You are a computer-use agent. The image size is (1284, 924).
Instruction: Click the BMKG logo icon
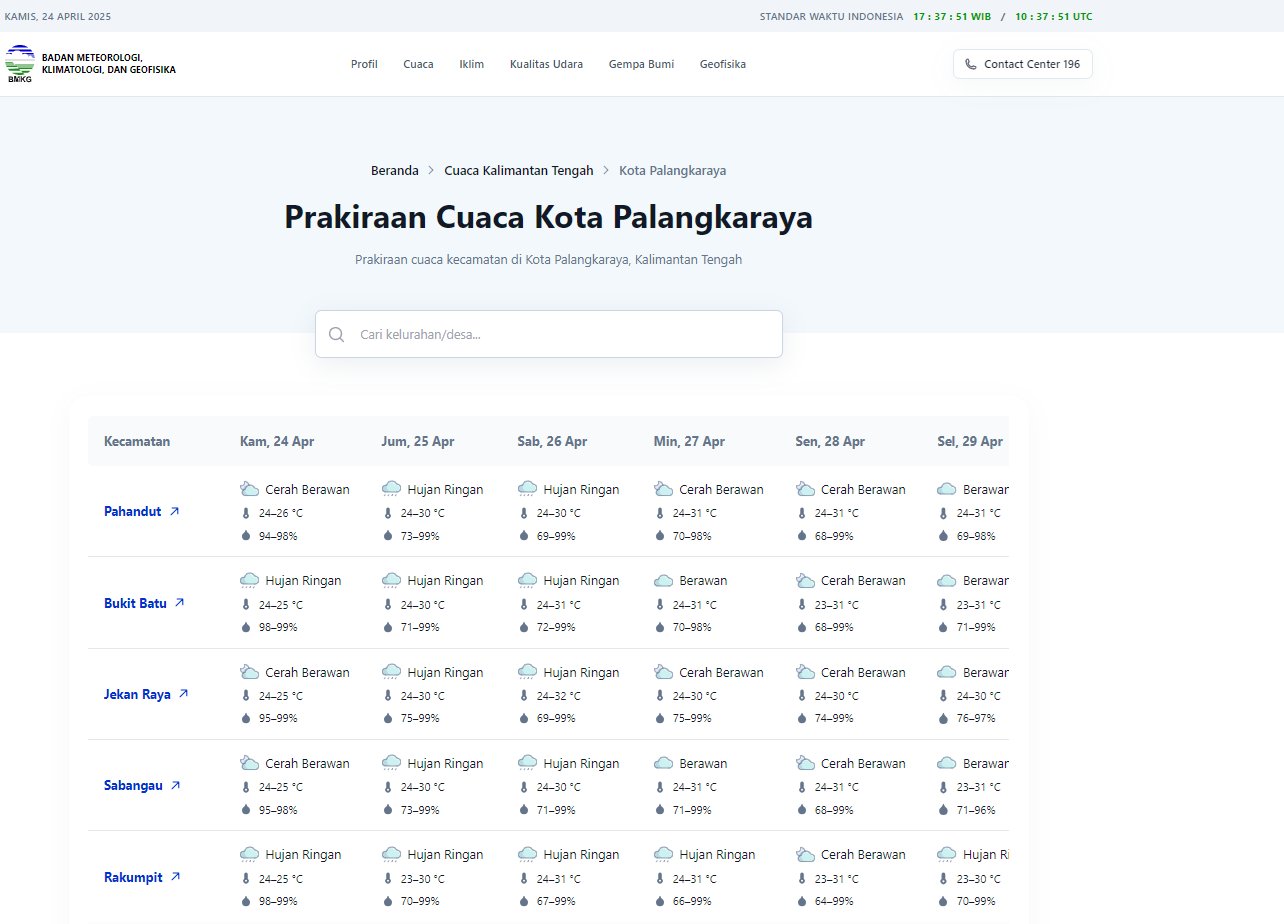[x=19, y=63]
